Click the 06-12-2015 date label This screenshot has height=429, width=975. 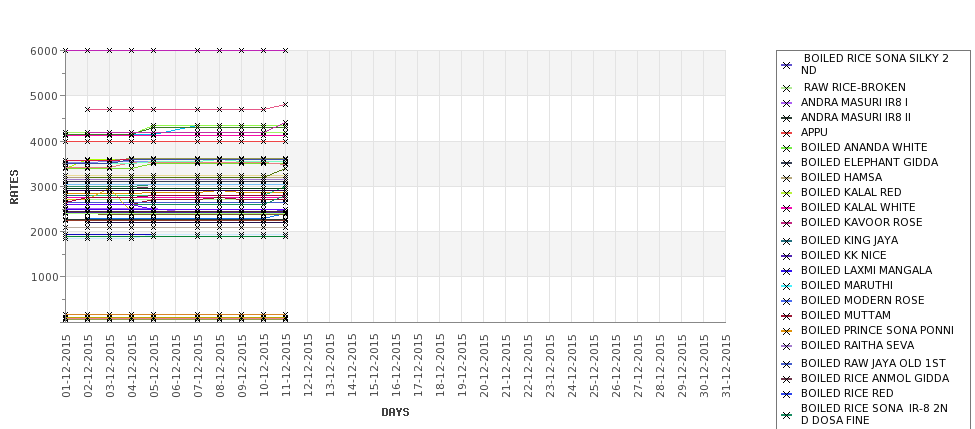(176, 366)
